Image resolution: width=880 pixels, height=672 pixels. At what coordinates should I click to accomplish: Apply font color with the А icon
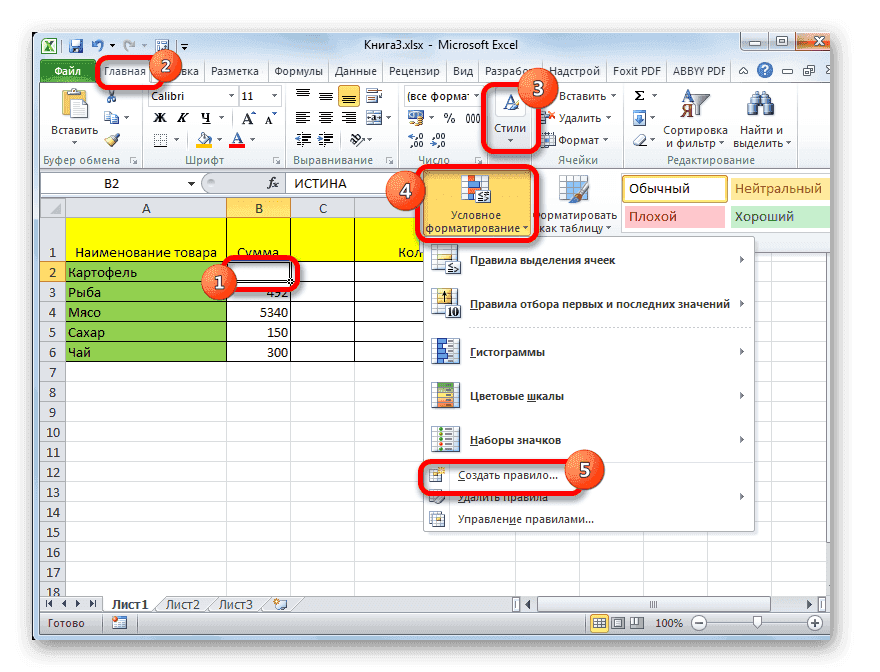(x=237, y=138)
